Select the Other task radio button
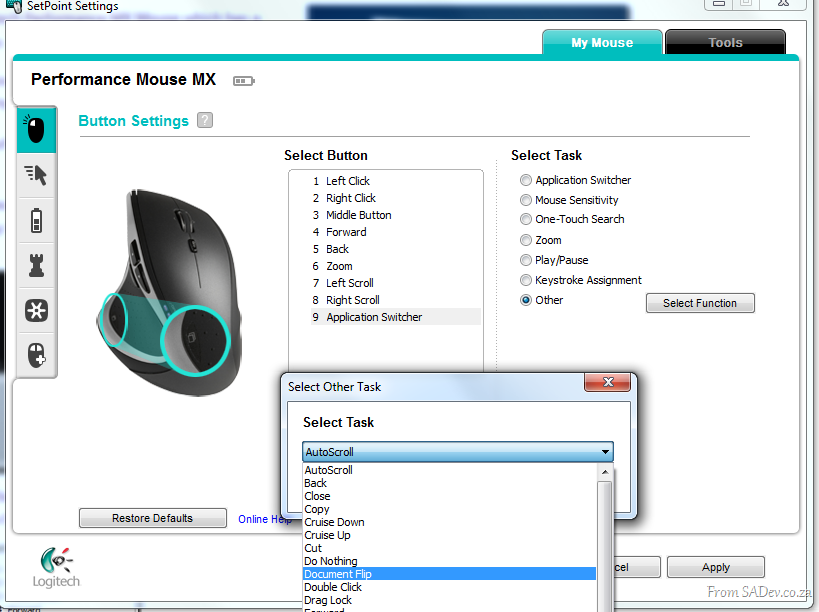This screenshot has width=819, height=612. pos(525,300)
